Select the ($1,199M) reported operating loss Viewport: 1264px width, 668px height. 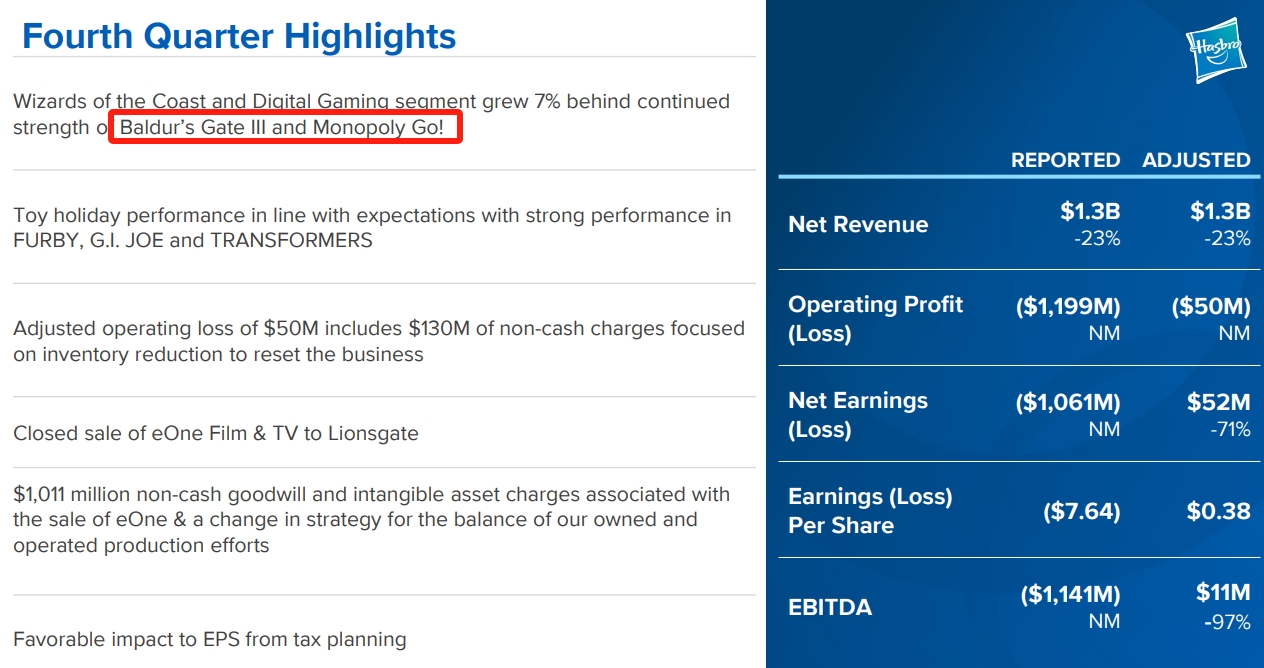[1068, 307]
